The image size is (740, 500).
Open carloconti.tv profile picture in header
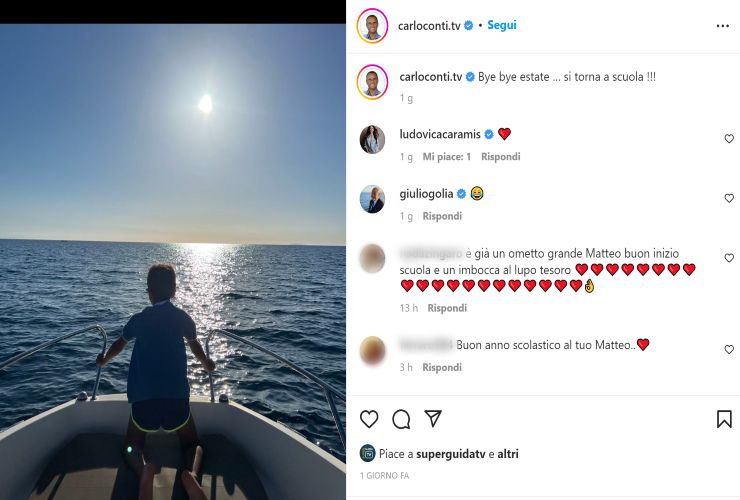tap(372, 26)
